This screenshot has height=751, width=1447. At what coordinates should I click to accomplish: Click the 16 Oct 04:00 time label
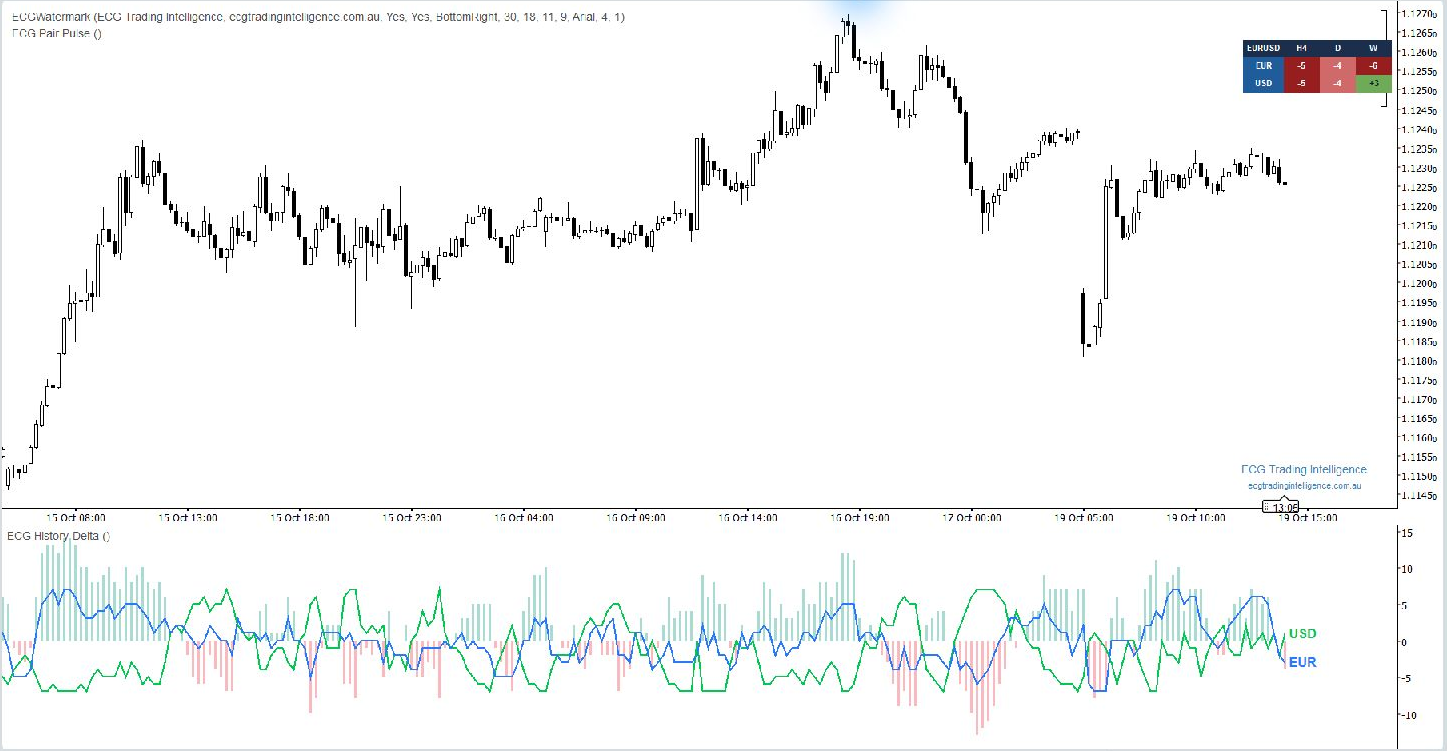coord(525,518)
